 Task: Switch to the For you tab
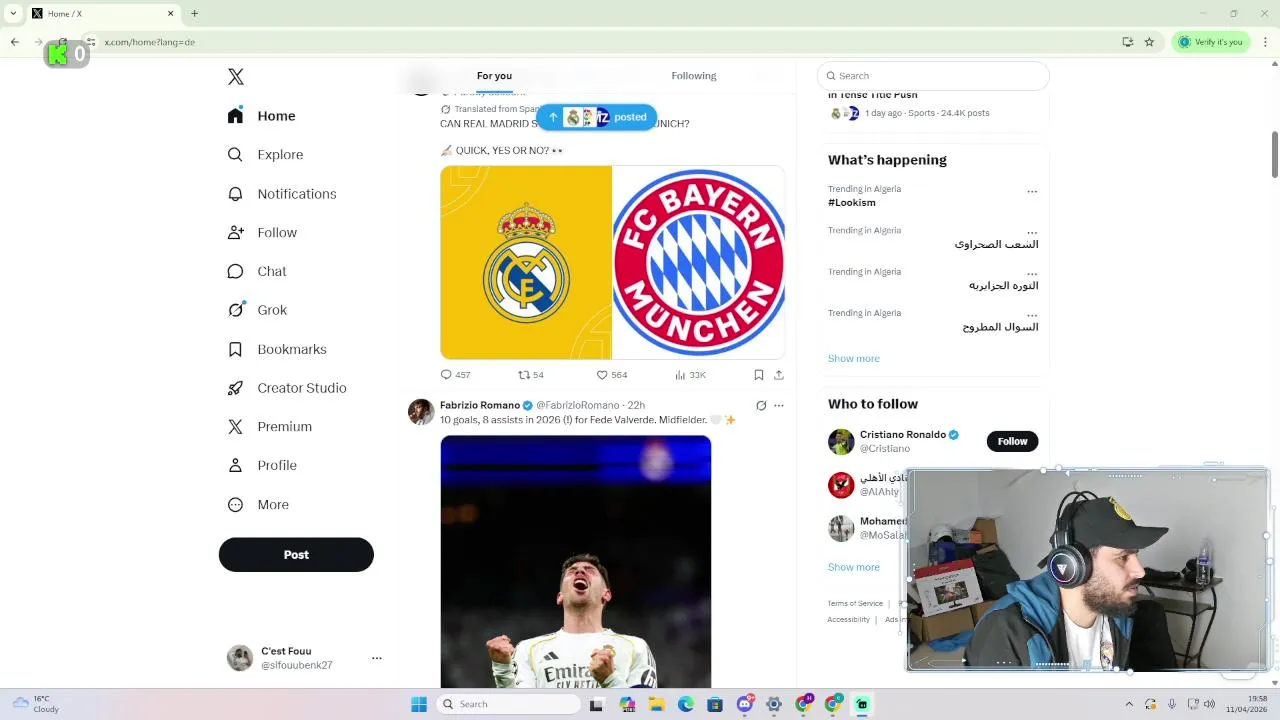(494, 76)
